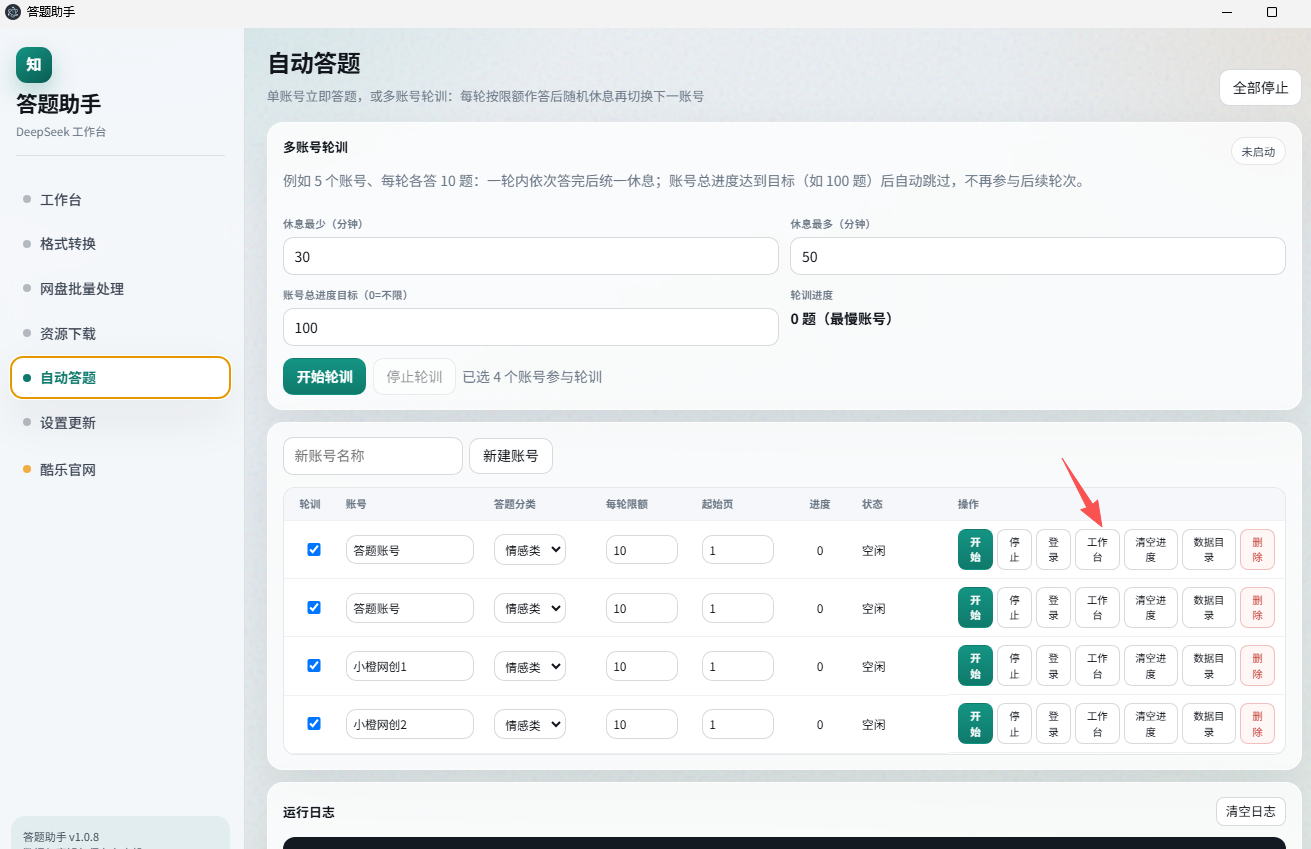The height and width of the screenshot is (849, 1311).
Task: Click the 多账号轮训 section title
Action: tap(315, 147)
